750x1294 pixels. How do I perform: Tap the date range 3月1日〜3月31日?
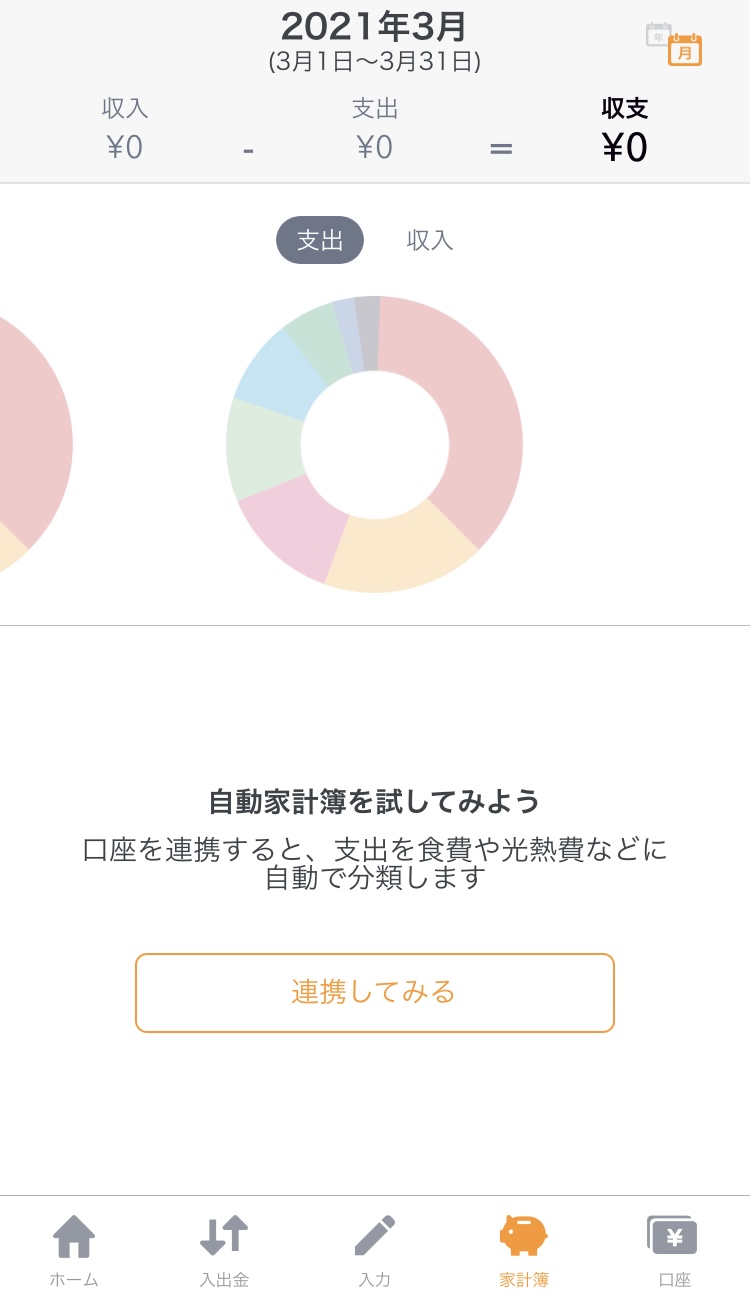click(375, 62)
